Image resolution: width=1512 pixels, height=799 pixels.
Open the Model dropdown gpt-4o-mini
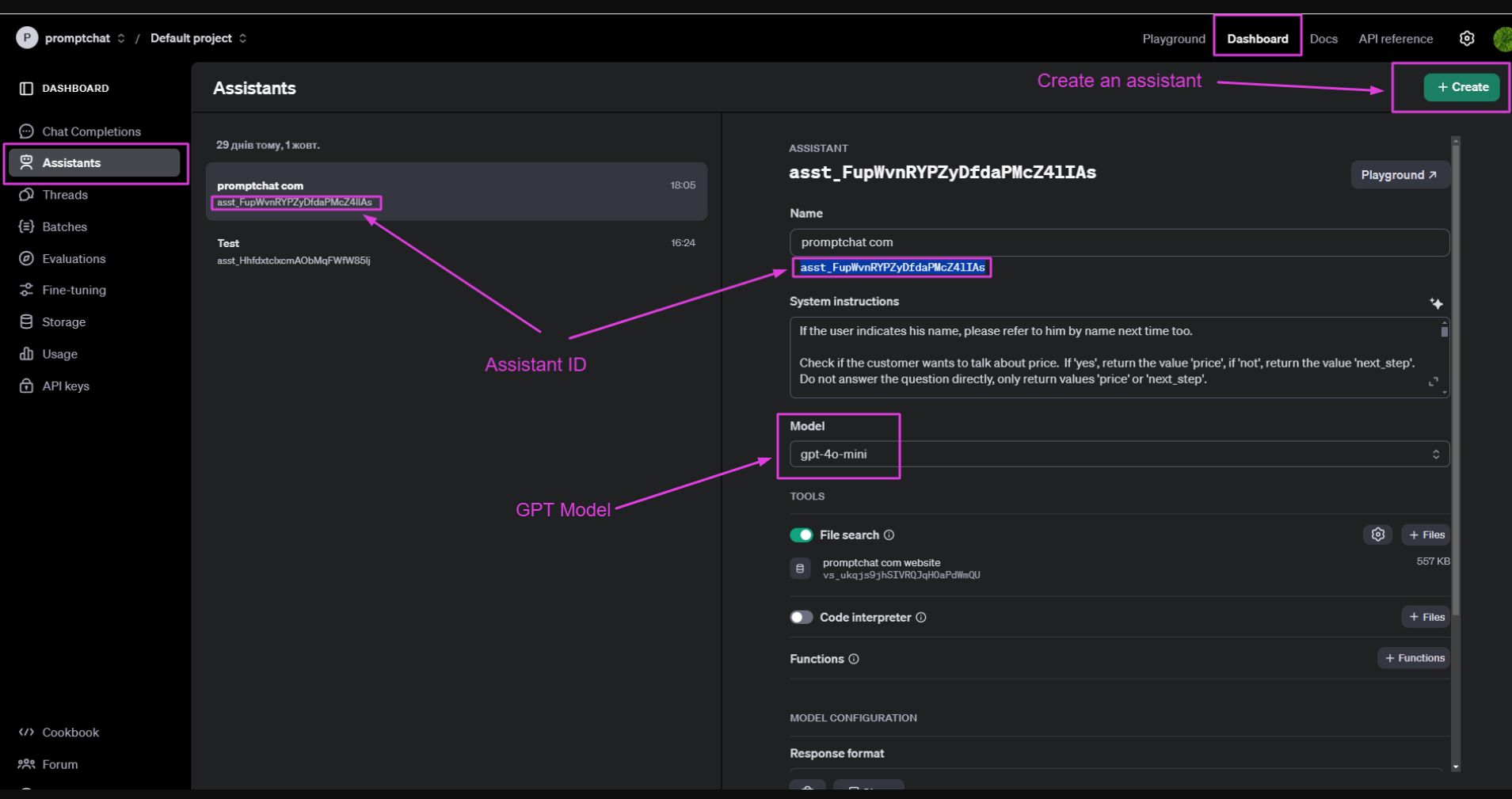[x=1118, y=454]
